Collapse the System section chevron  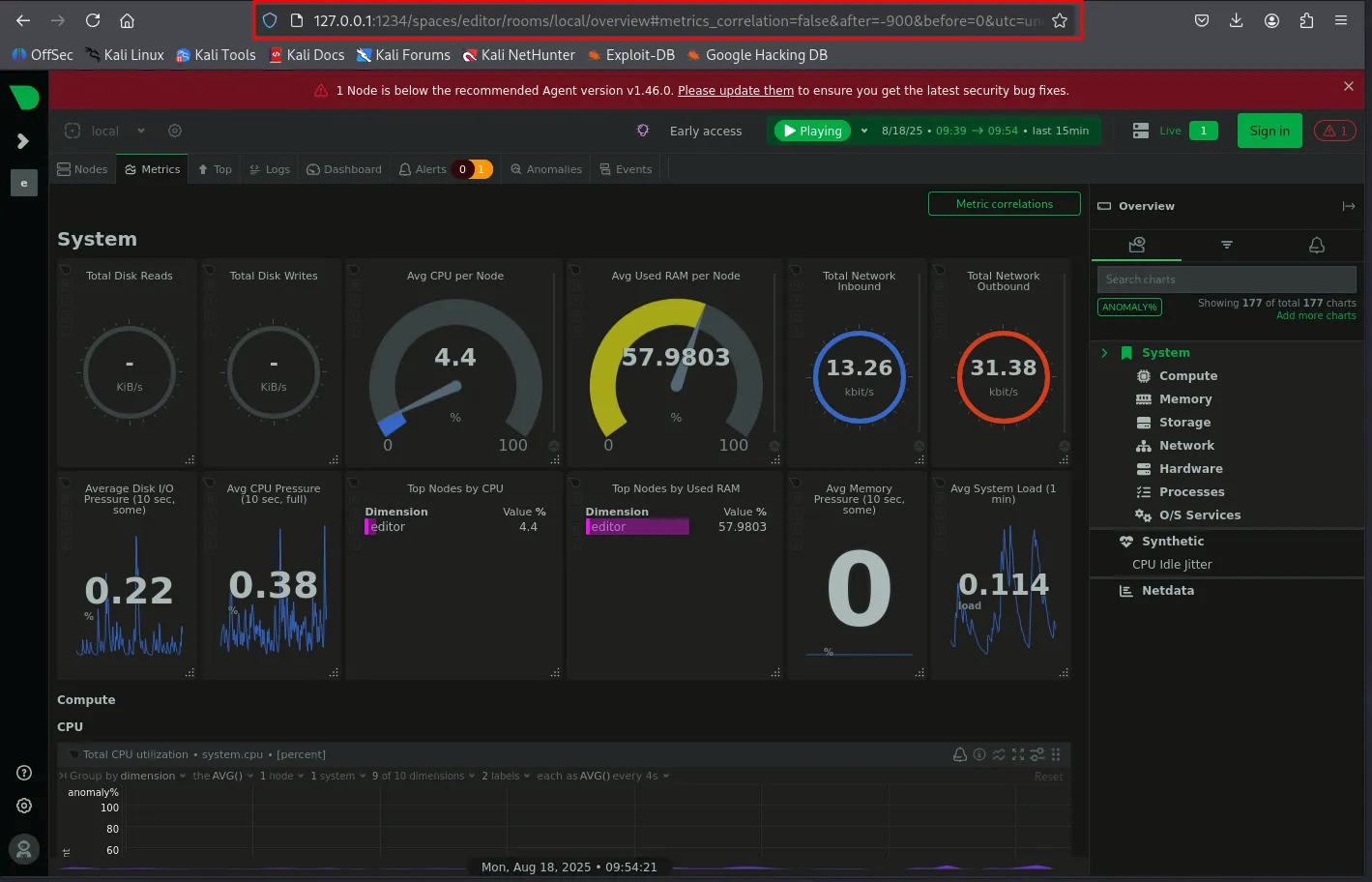tap(1104, 353)
